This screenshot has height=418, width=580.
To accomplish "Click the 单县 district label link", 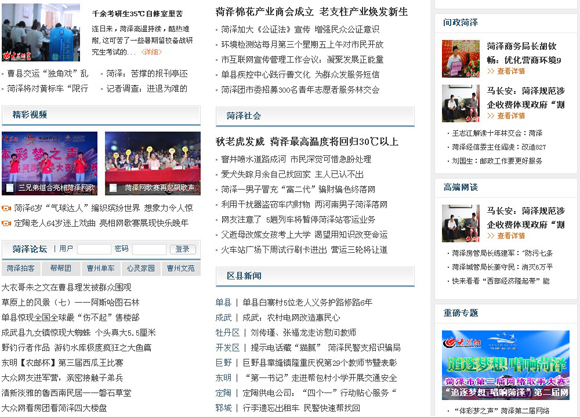I will [x=223, y=303].
